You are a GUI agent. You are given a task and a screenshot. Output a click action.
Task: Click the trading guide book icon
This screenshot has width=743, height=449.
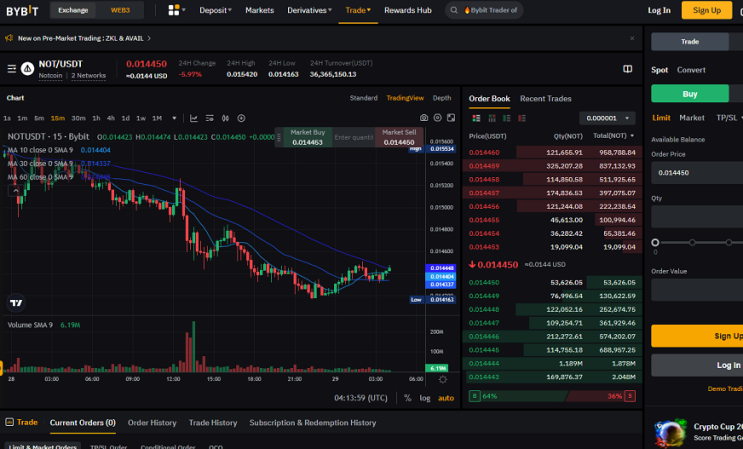(627, 69)
